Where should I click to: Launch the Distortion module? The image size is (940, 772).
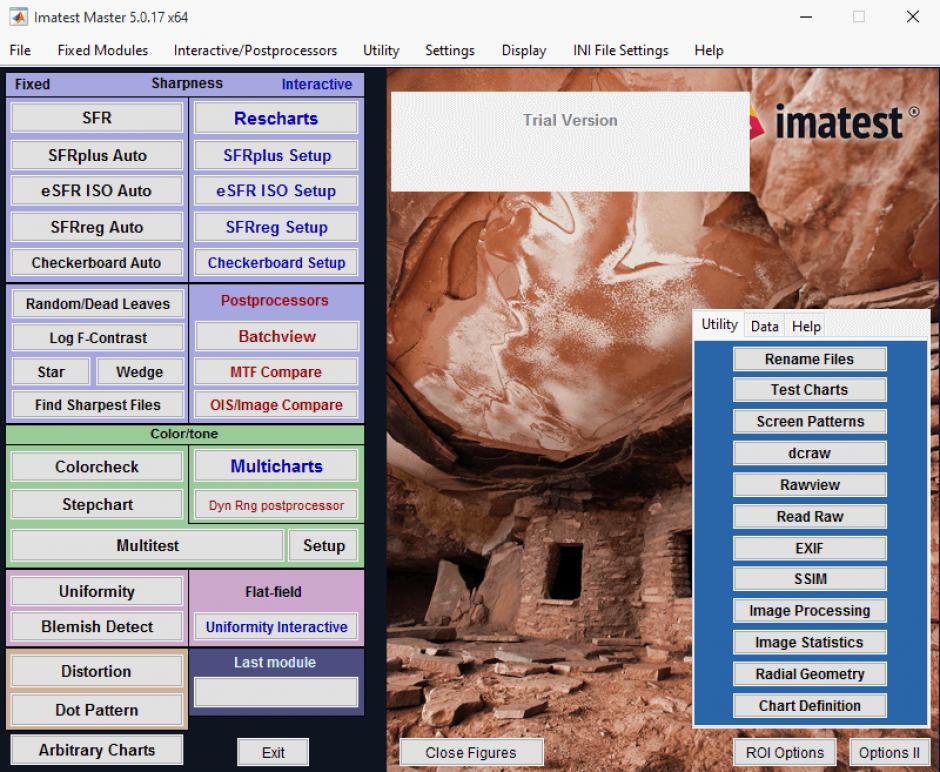pyautogui.click(x=97, y=671)
